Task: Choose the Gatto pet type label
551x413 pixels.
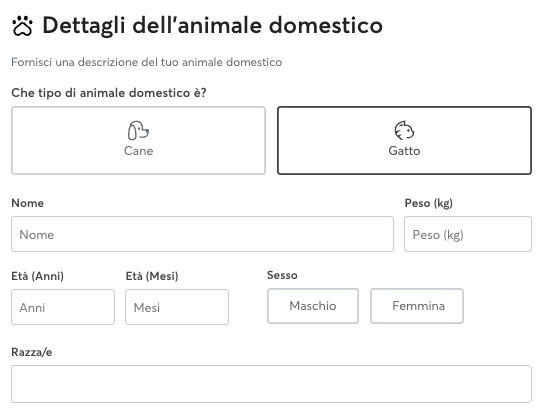Action: point(404,151)
